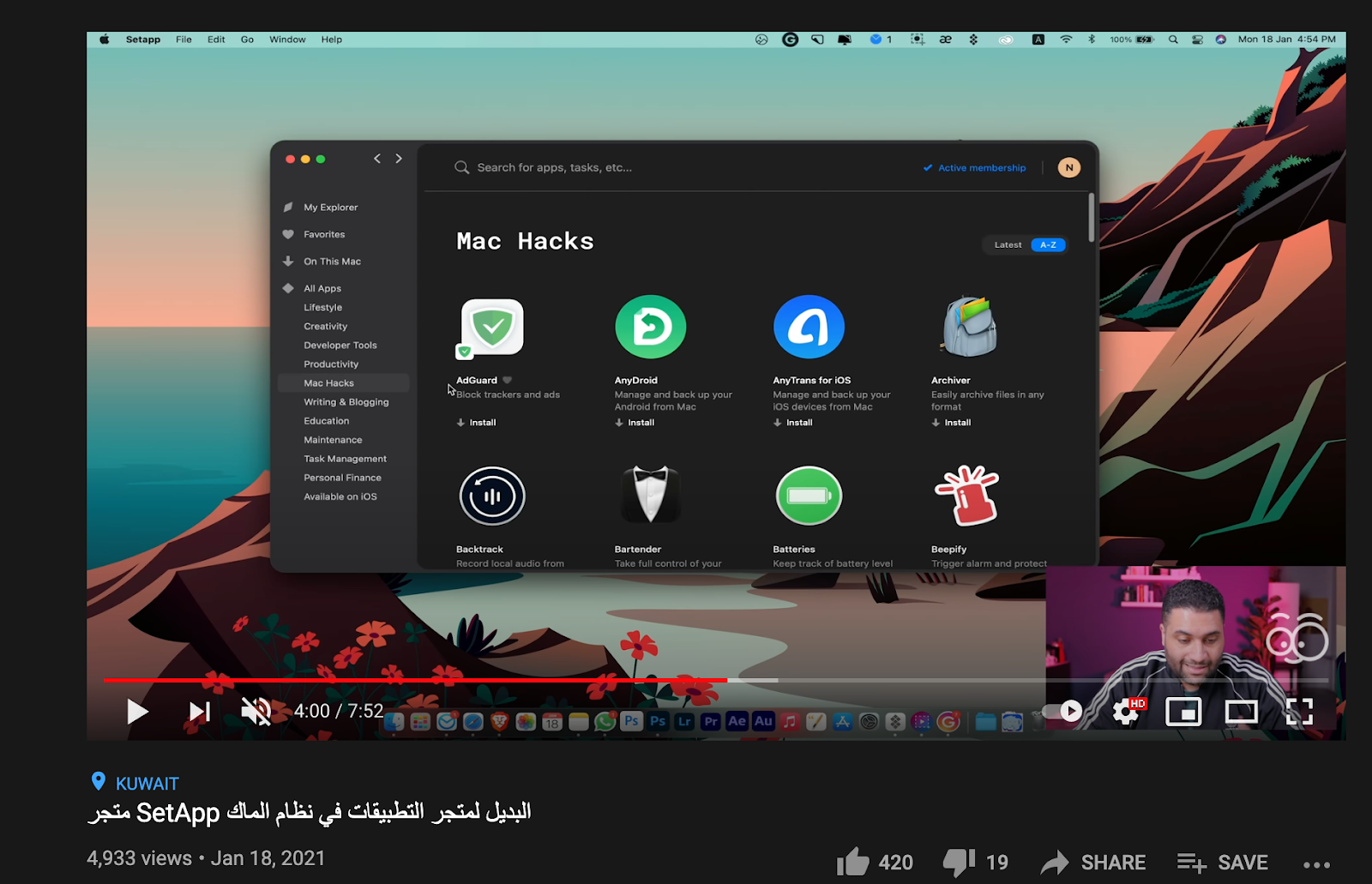Image resolution: width=1372 pixels, height=884 pixels.
Task: Open the N account avatar
Action: coord(1068,168)
